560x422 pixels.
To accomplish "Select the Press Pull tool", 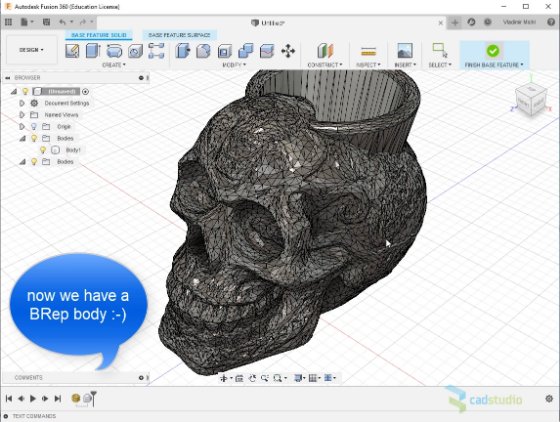I will pos(183,51).
